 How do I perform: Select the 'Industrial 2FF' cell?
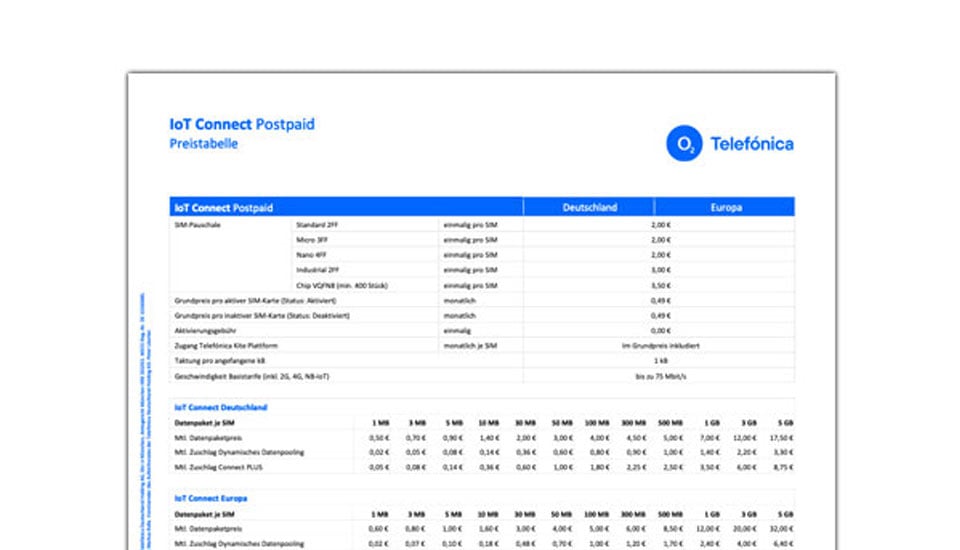click(318, 269)
